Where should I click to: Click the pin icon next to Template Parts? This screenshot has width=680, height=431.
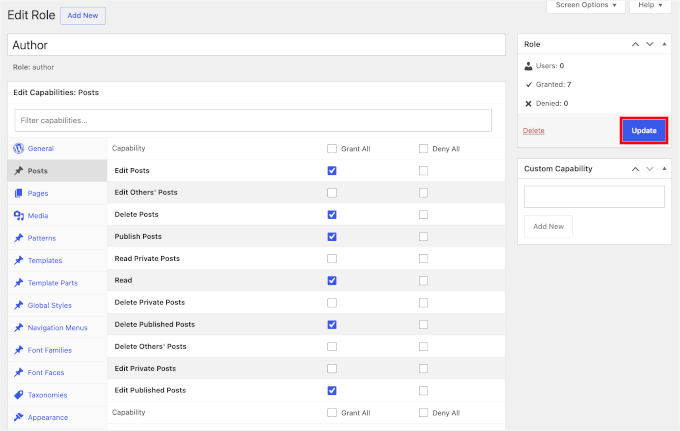pos(19,283)
